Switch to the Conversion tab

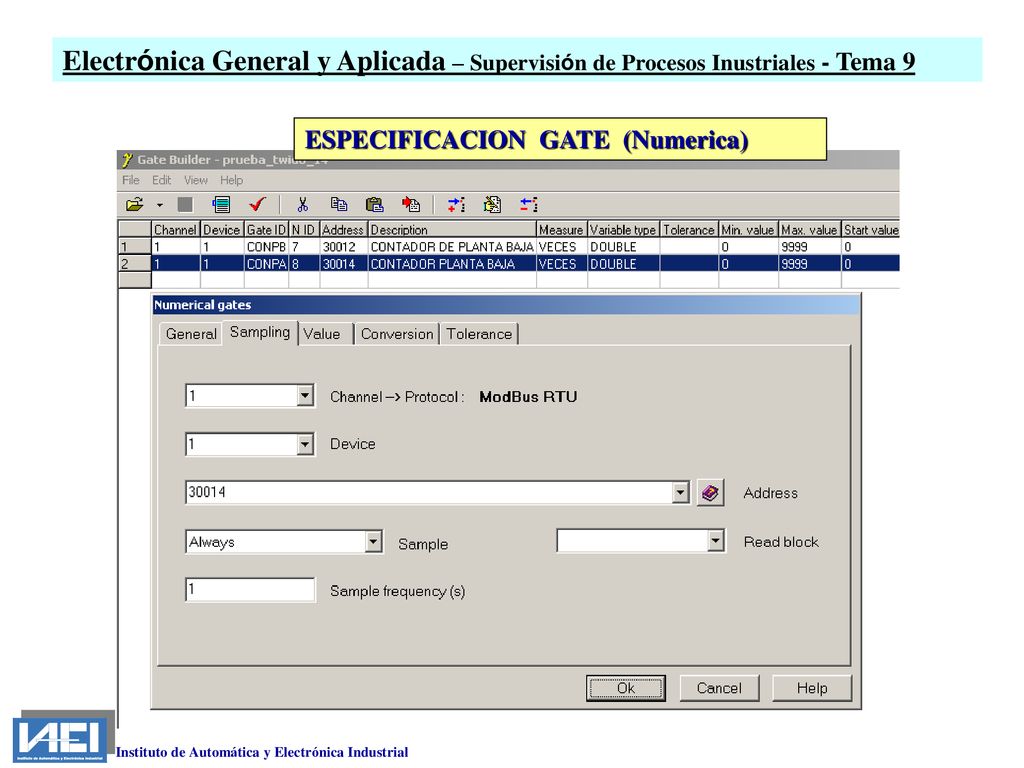tap(397, 334)
